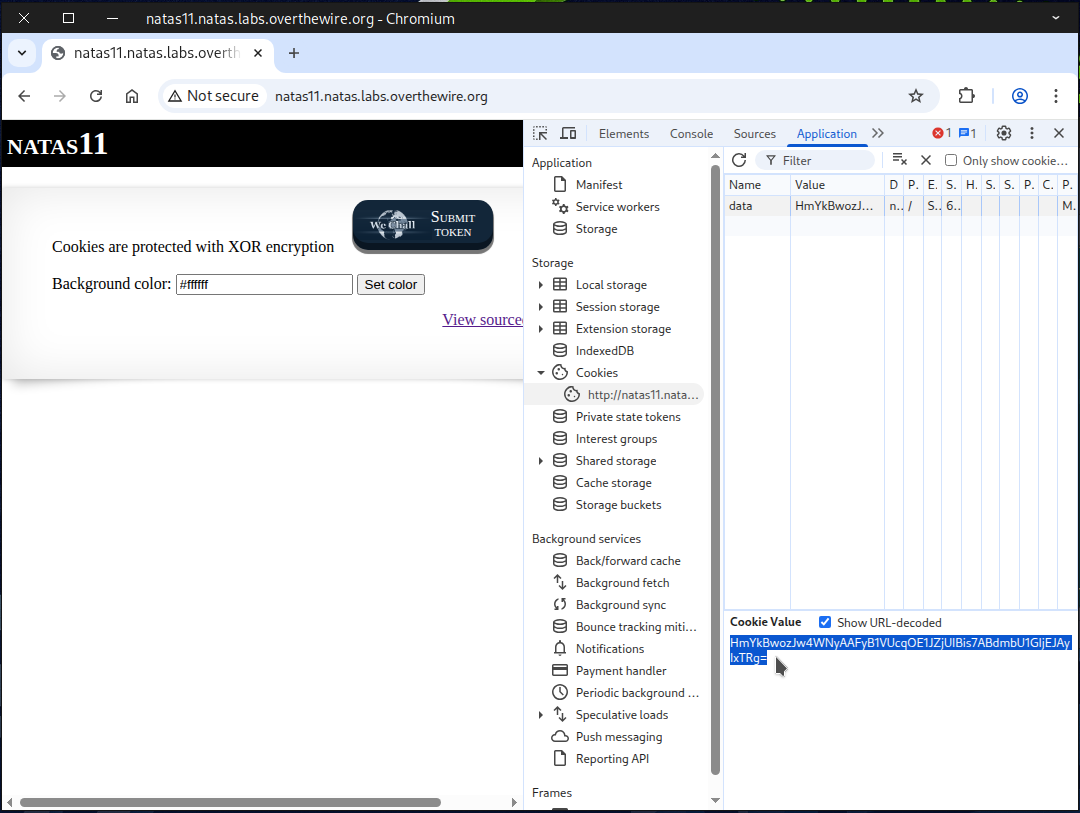Image resolution: width=1080 pixels, height=813 pixels.
Task: Click the inspect element picker icon
Action: [540, 133]
